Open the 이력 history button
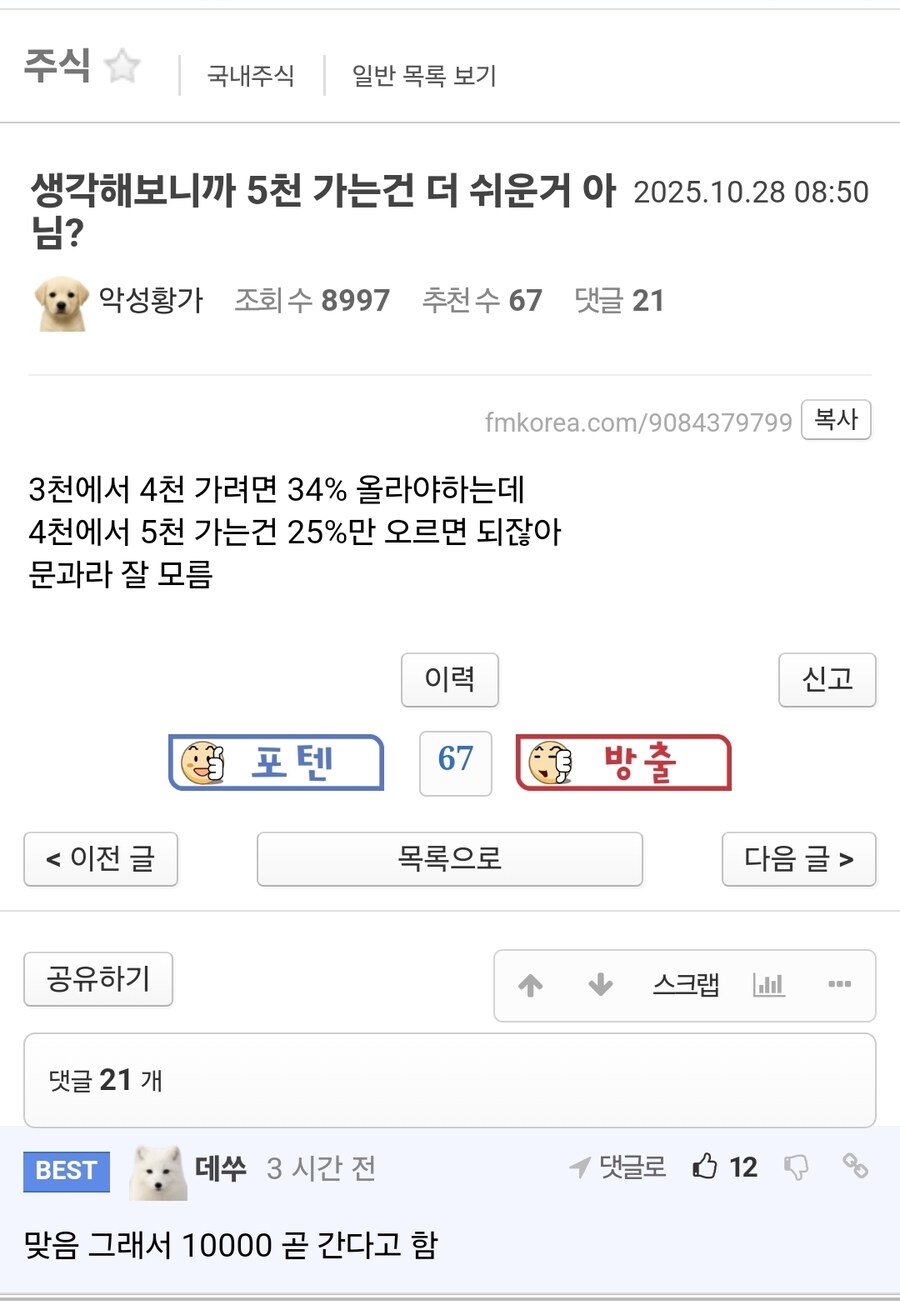 tap(449, 680)
